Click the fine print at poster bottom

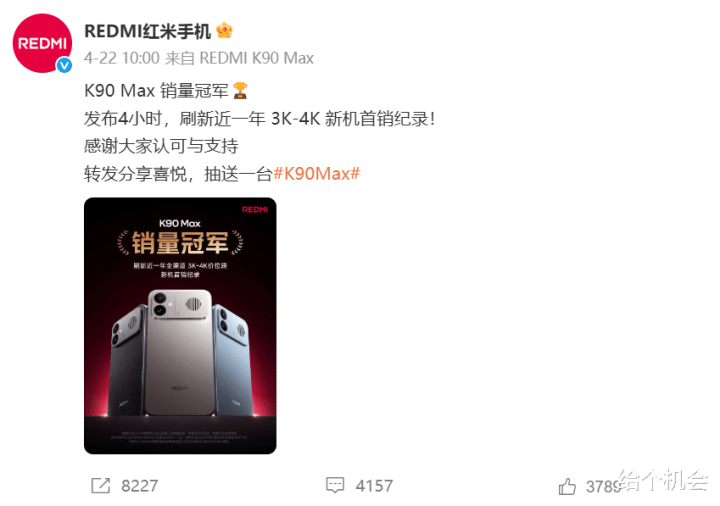coord(180,437)
